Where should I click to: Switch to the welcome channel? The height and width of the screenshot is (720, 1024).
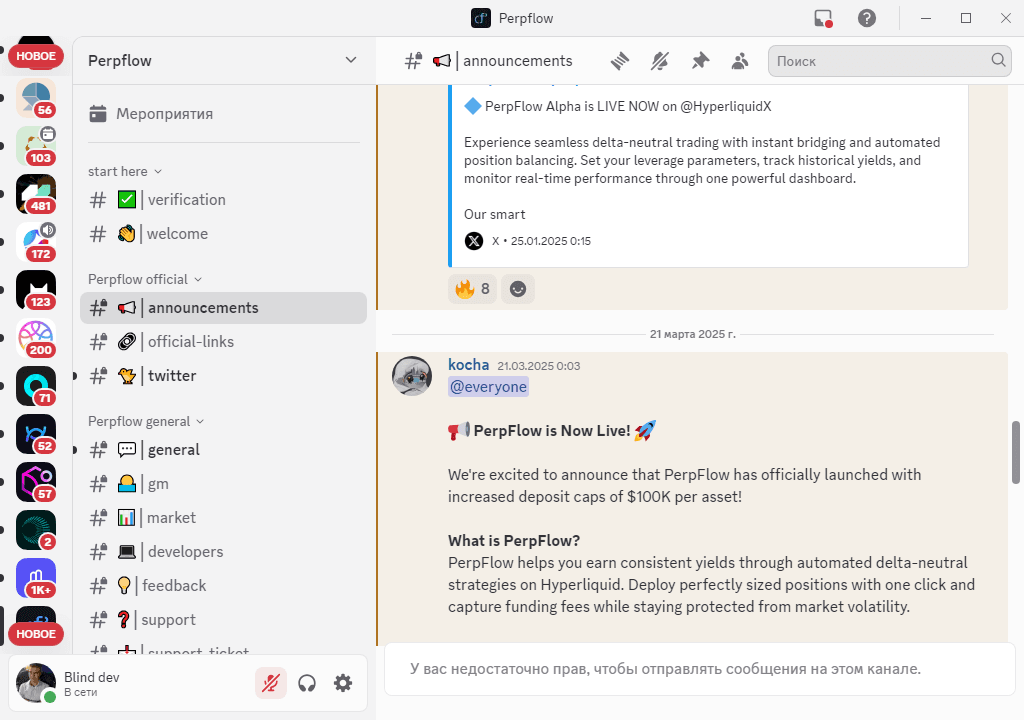pos(223,234)
